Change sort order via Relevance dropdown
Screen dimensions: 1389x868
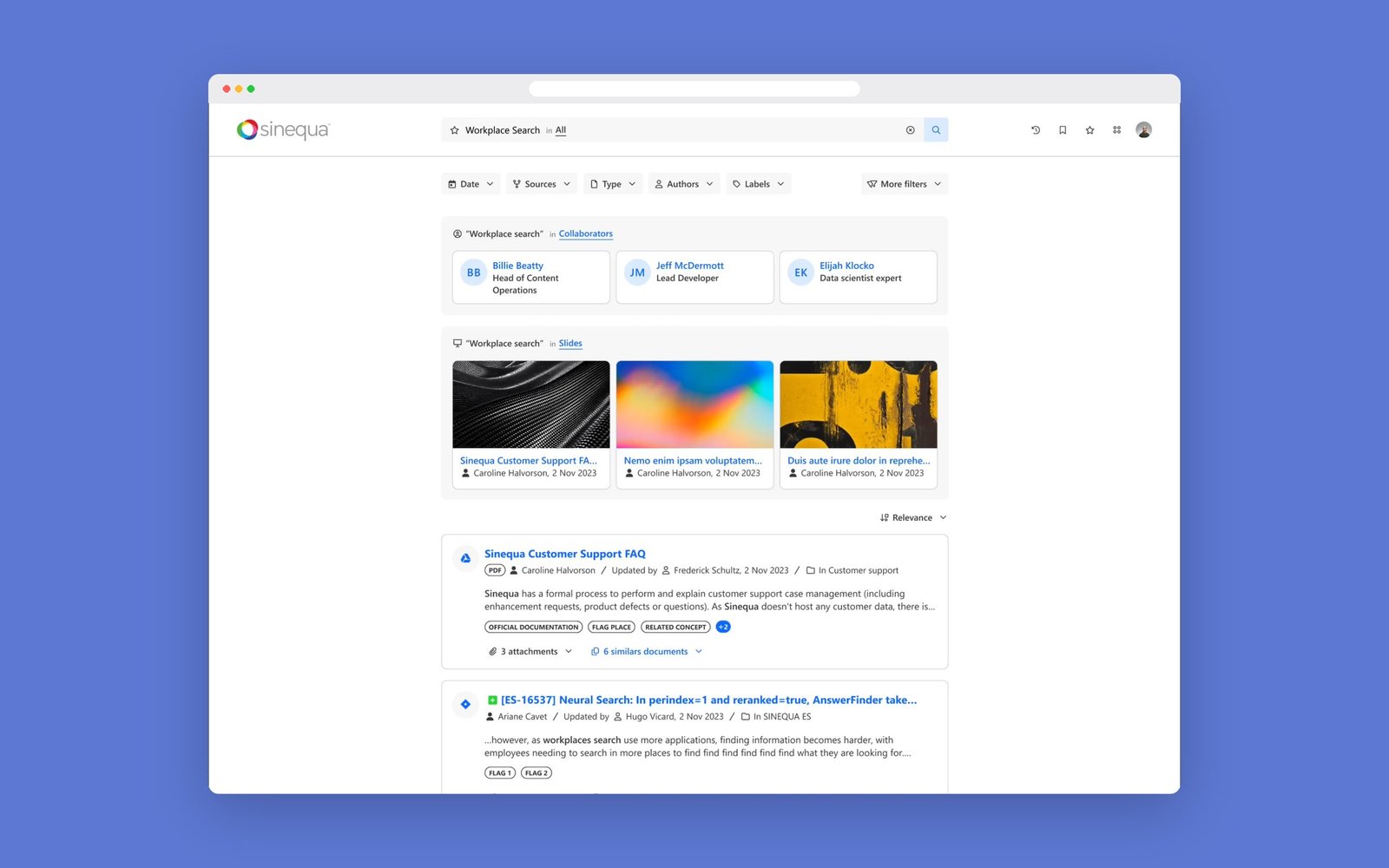tap(913, 517)
